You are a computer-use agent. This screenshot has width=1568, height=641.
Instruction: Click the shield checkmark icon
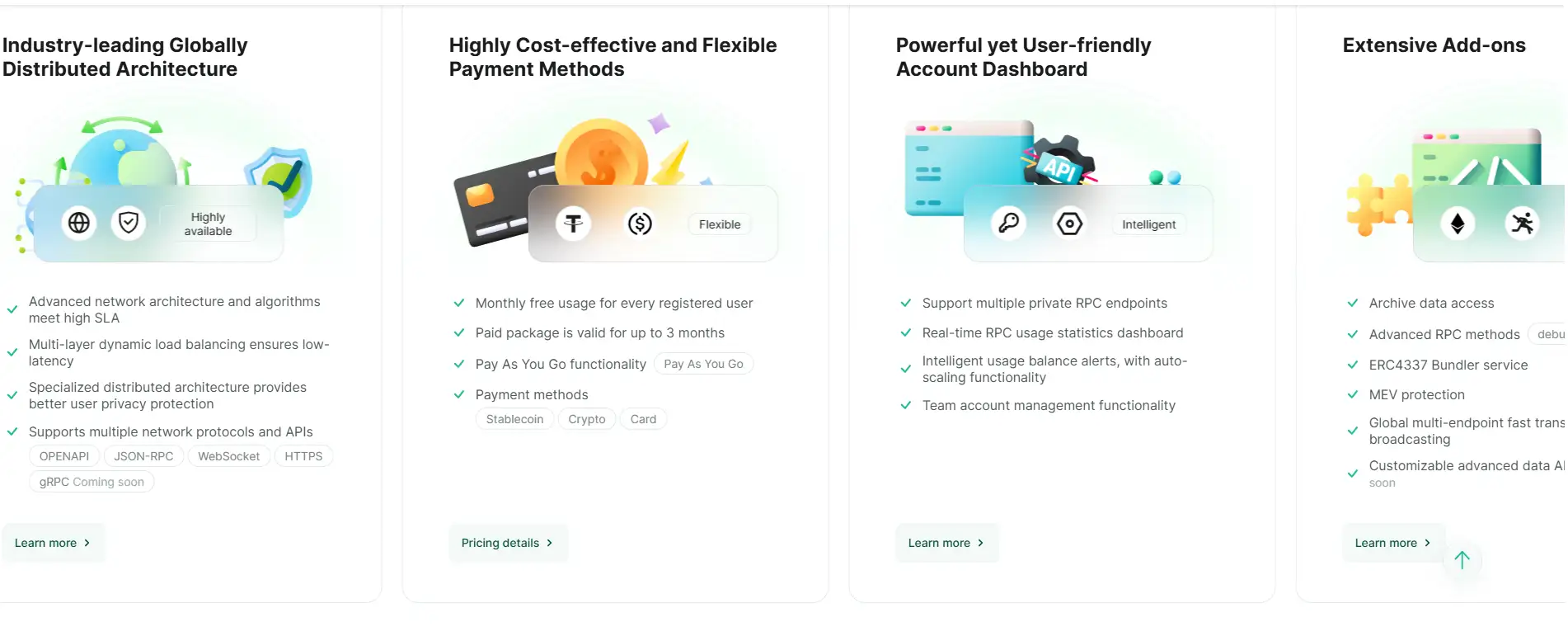click(129, 223)
